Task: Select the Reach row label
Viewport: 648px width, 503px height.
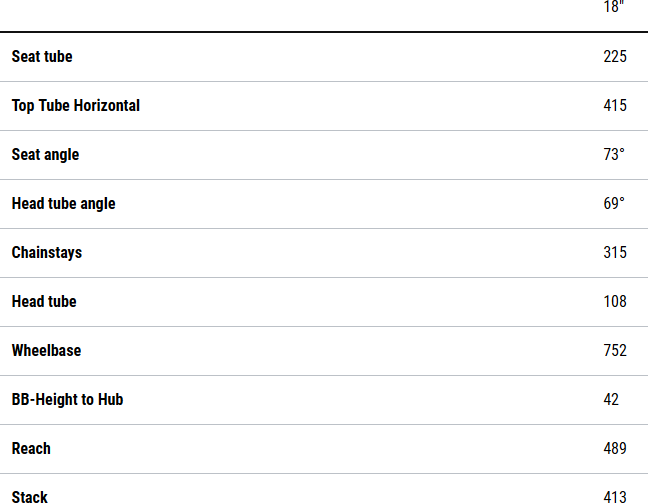Action: click(31, 449)
